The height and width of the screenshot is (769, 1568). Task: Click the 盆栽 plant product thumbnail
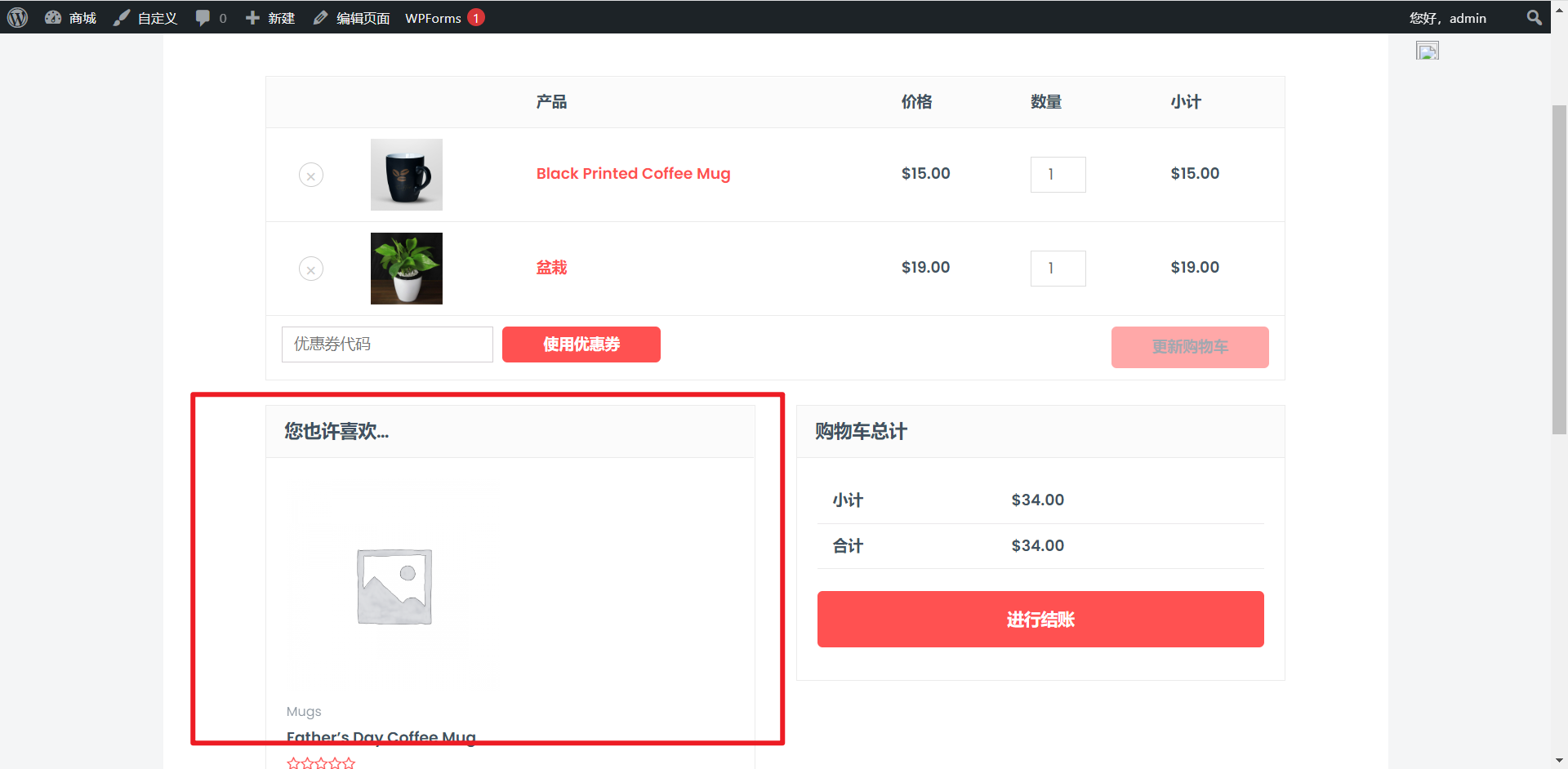(407, 269)
